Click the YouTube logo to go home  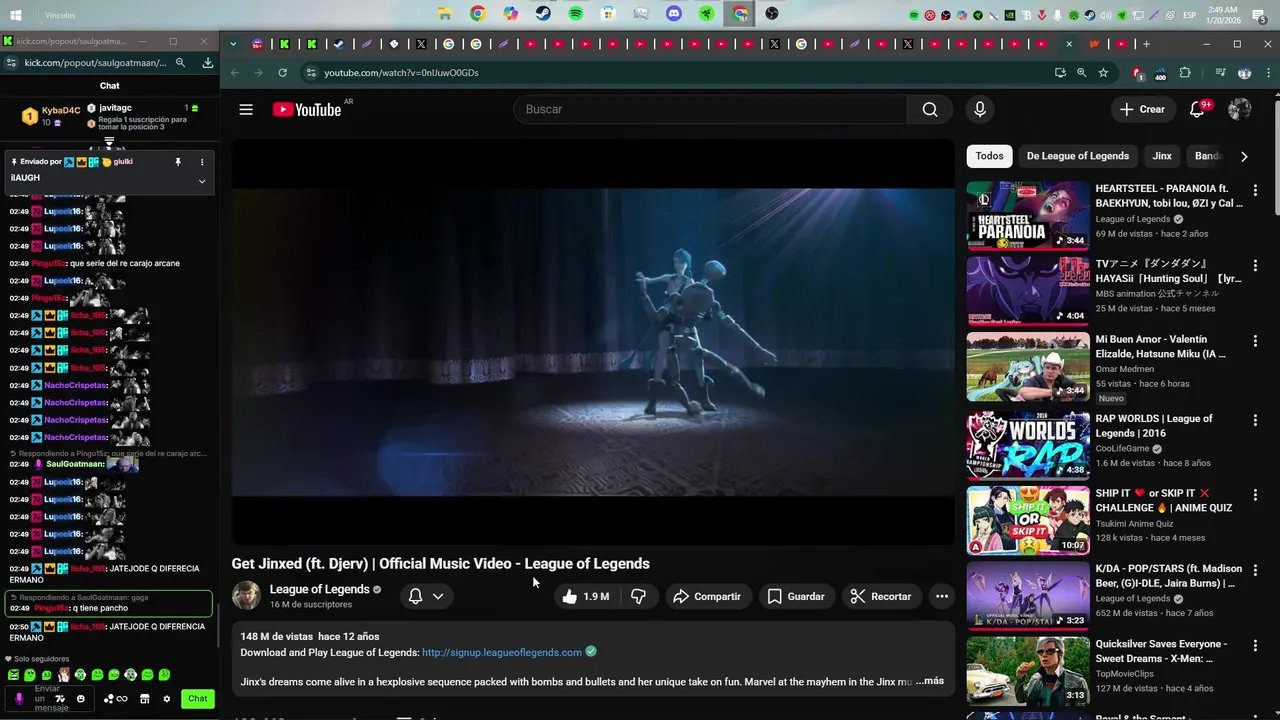coord(307,110)
